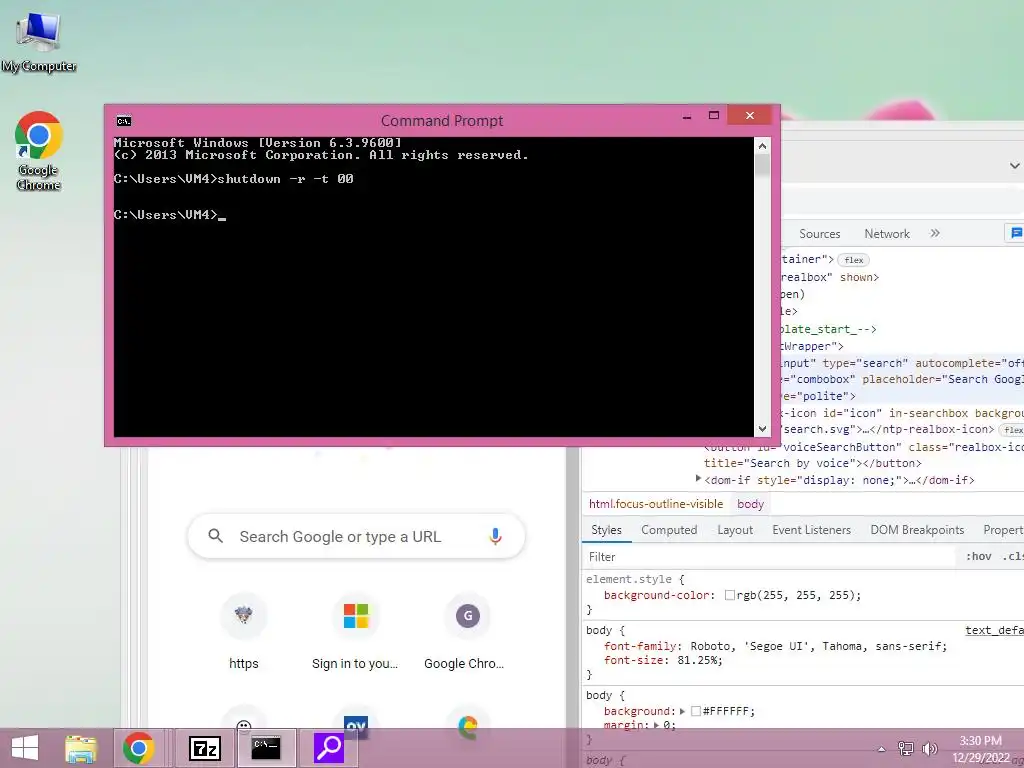Expand more DevTools tabs chevron

(935, 233)
